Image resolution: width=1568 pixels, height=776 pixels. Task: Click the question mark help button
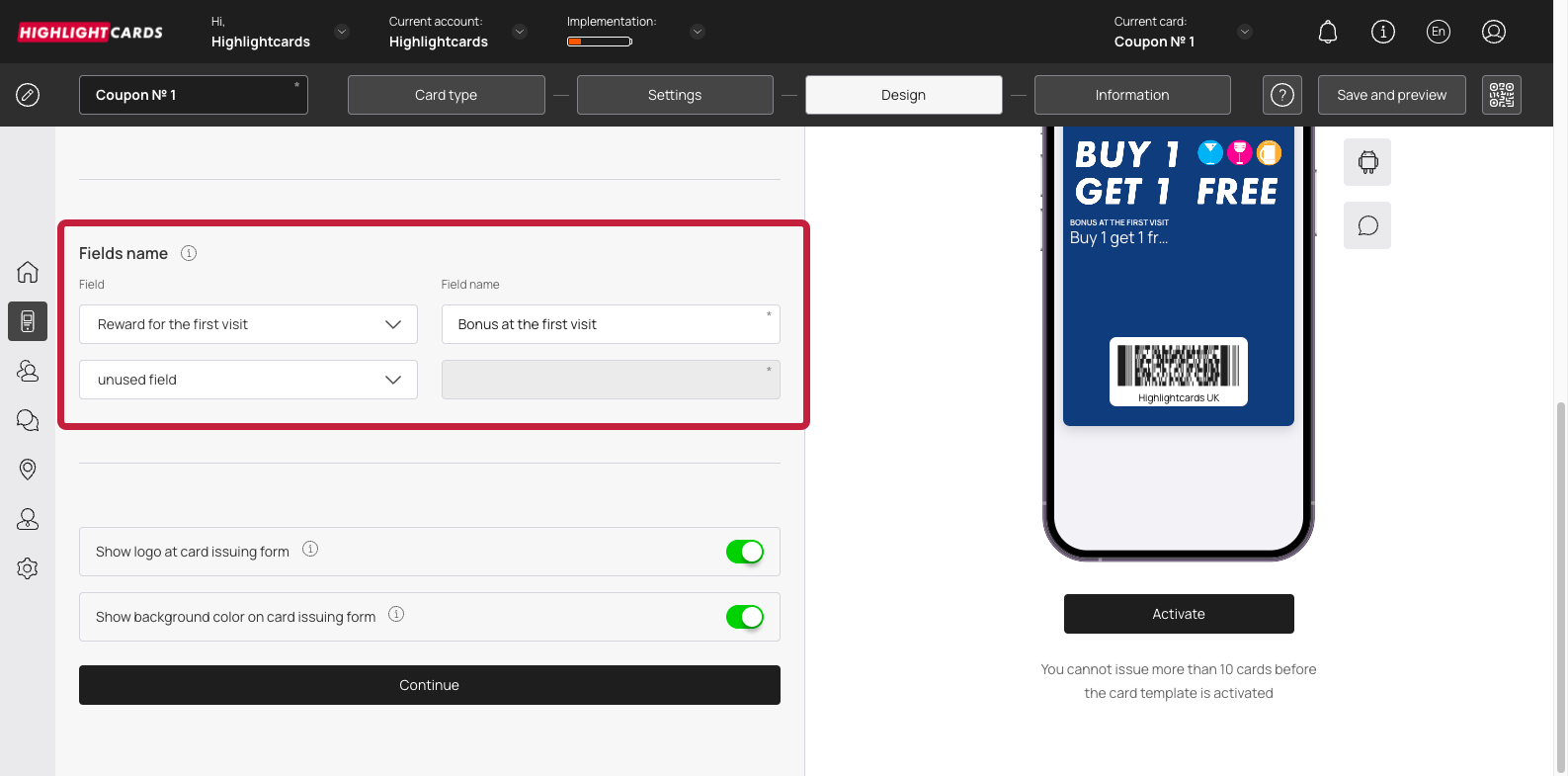(x=1281, y=95)
